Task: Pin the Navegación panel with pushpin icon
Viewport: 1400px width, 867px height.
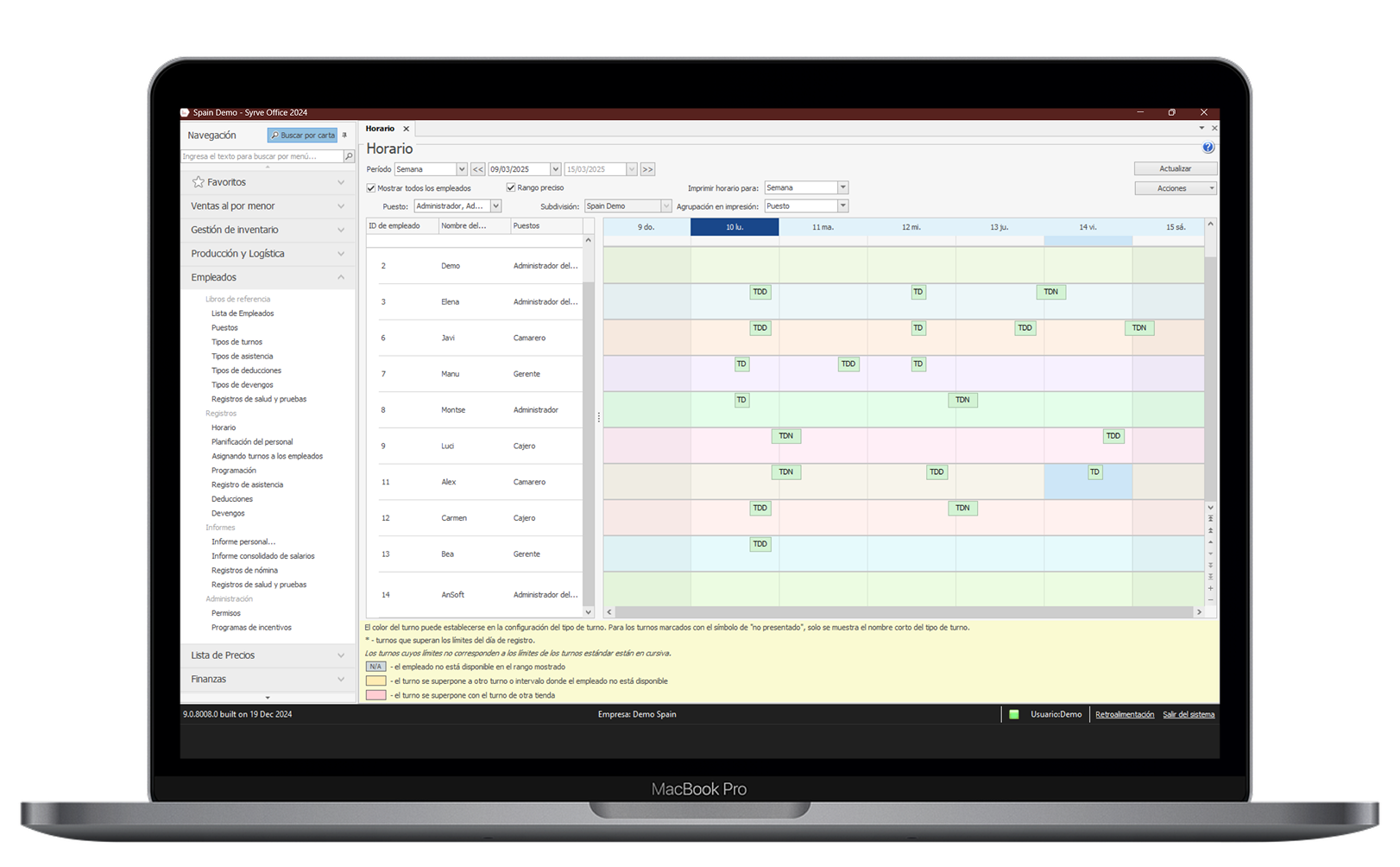Action: point(344,135)
